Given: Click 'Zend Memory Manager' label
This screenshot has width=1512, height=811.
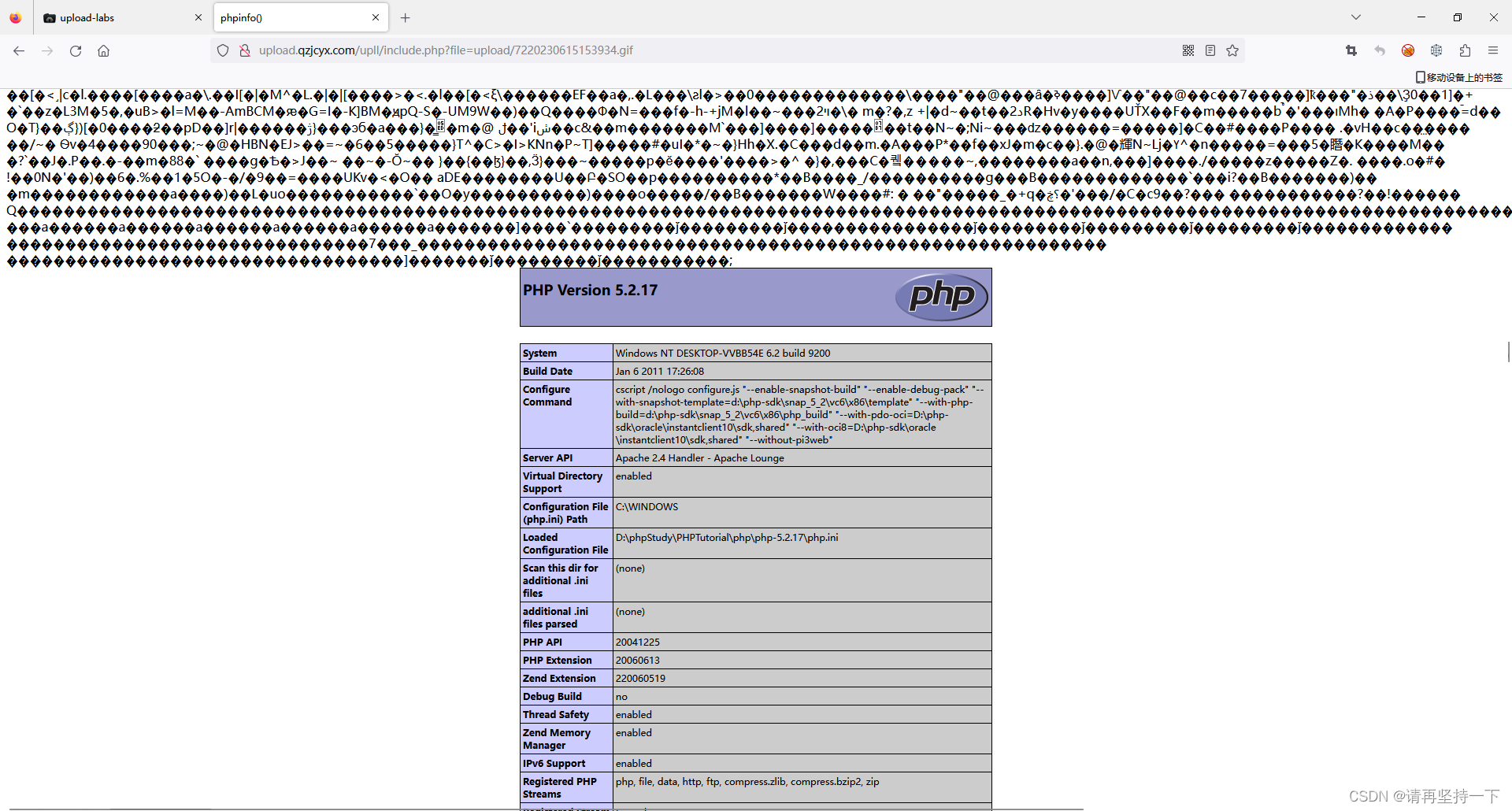Looking at the screenshot, I should click(557, 739).
